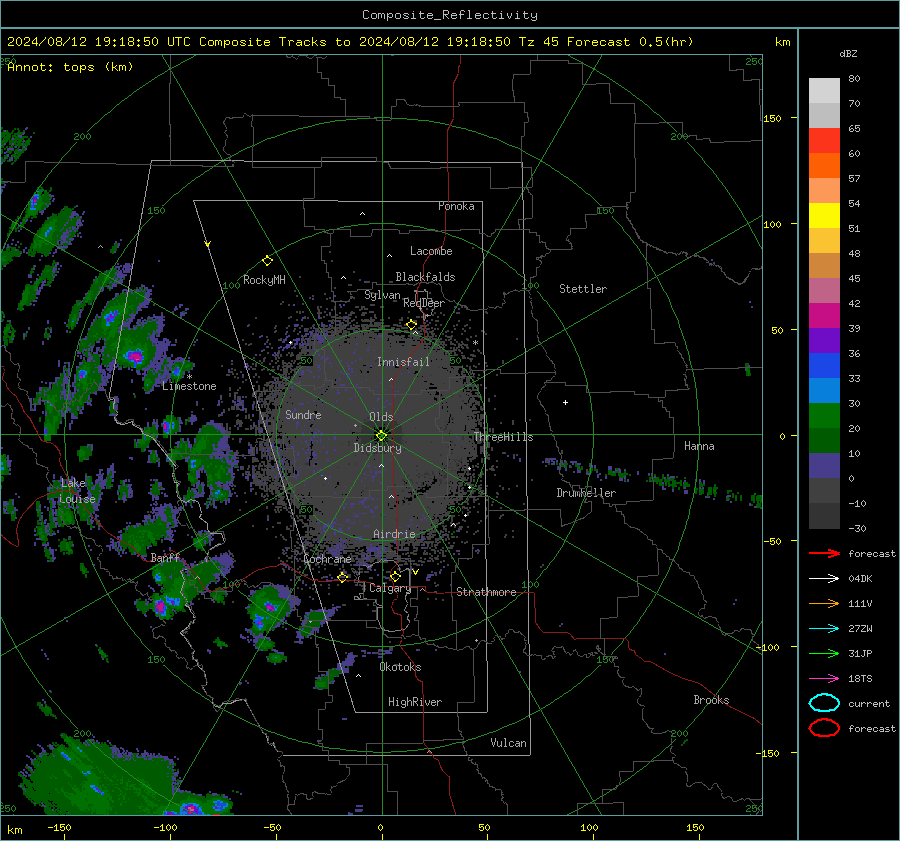
Task: Click the orange 111V arrow icon
Action: click(824, 603)
